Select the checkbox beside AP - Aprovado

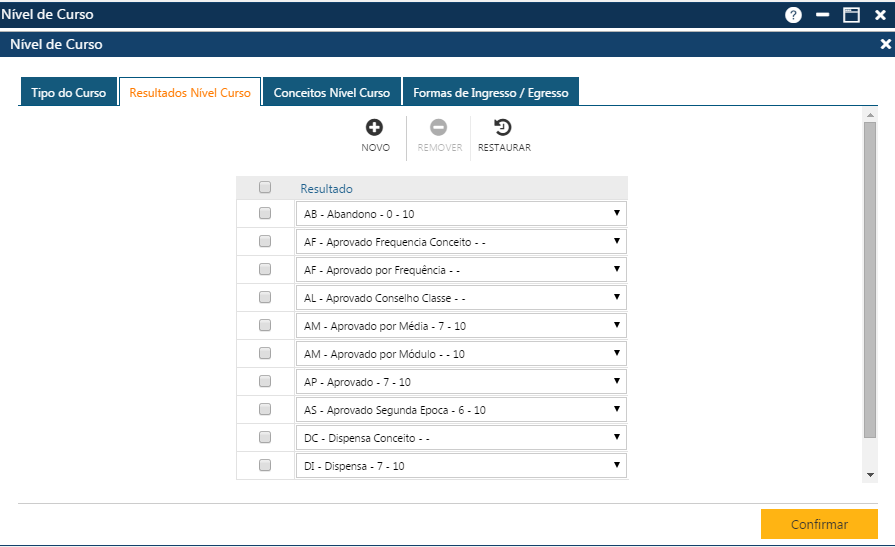(265, 381)
